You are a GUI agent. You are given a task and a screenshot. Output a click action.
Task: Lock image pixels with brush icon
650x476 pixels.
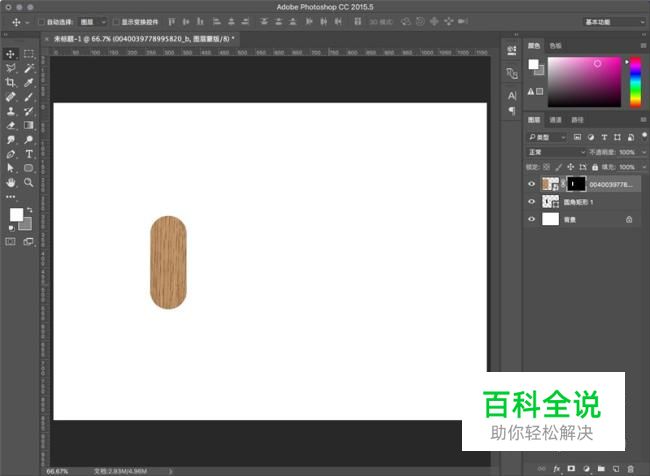558,167
